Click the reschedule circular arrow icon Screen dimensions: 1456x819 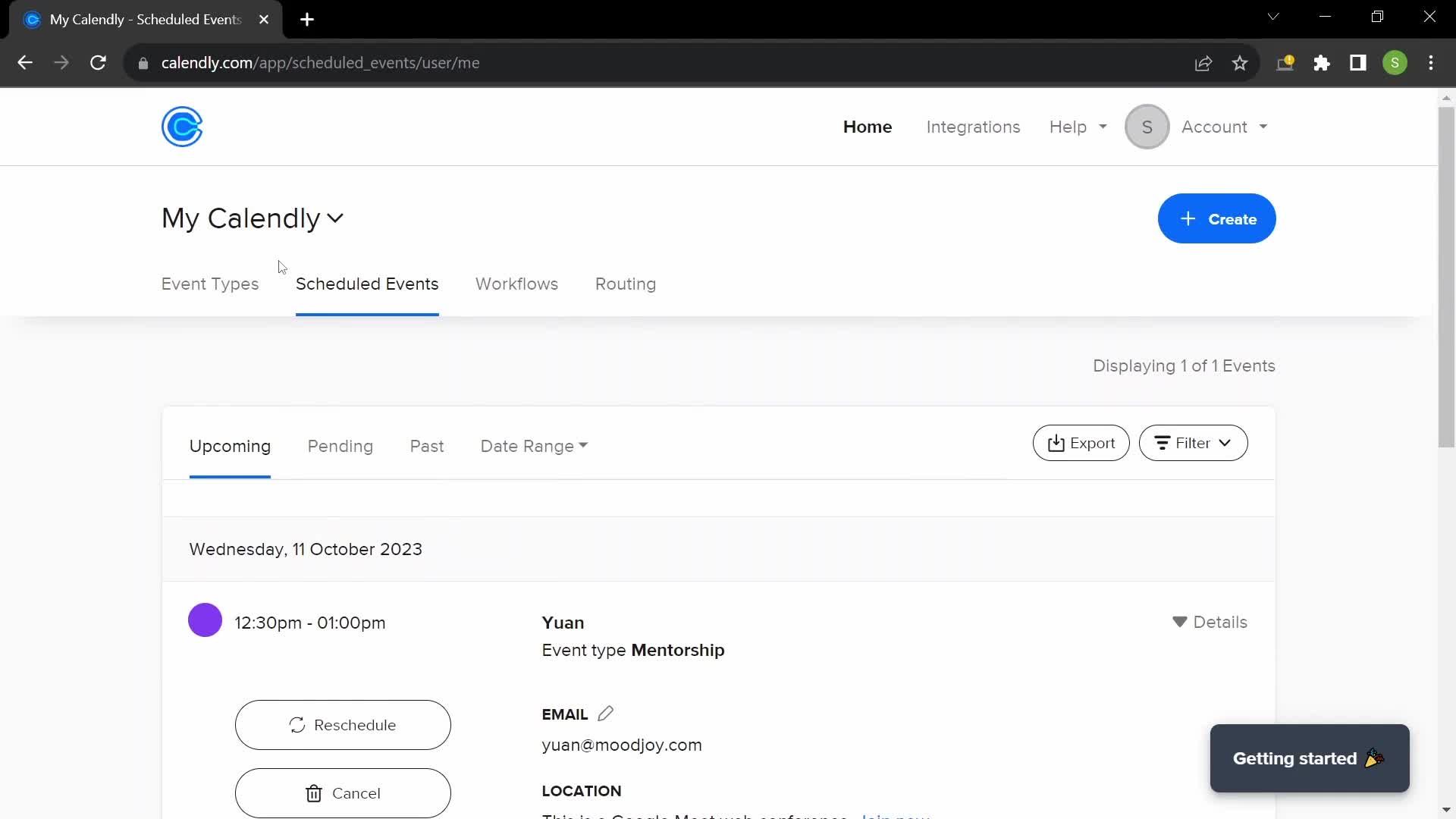point(297,725)
